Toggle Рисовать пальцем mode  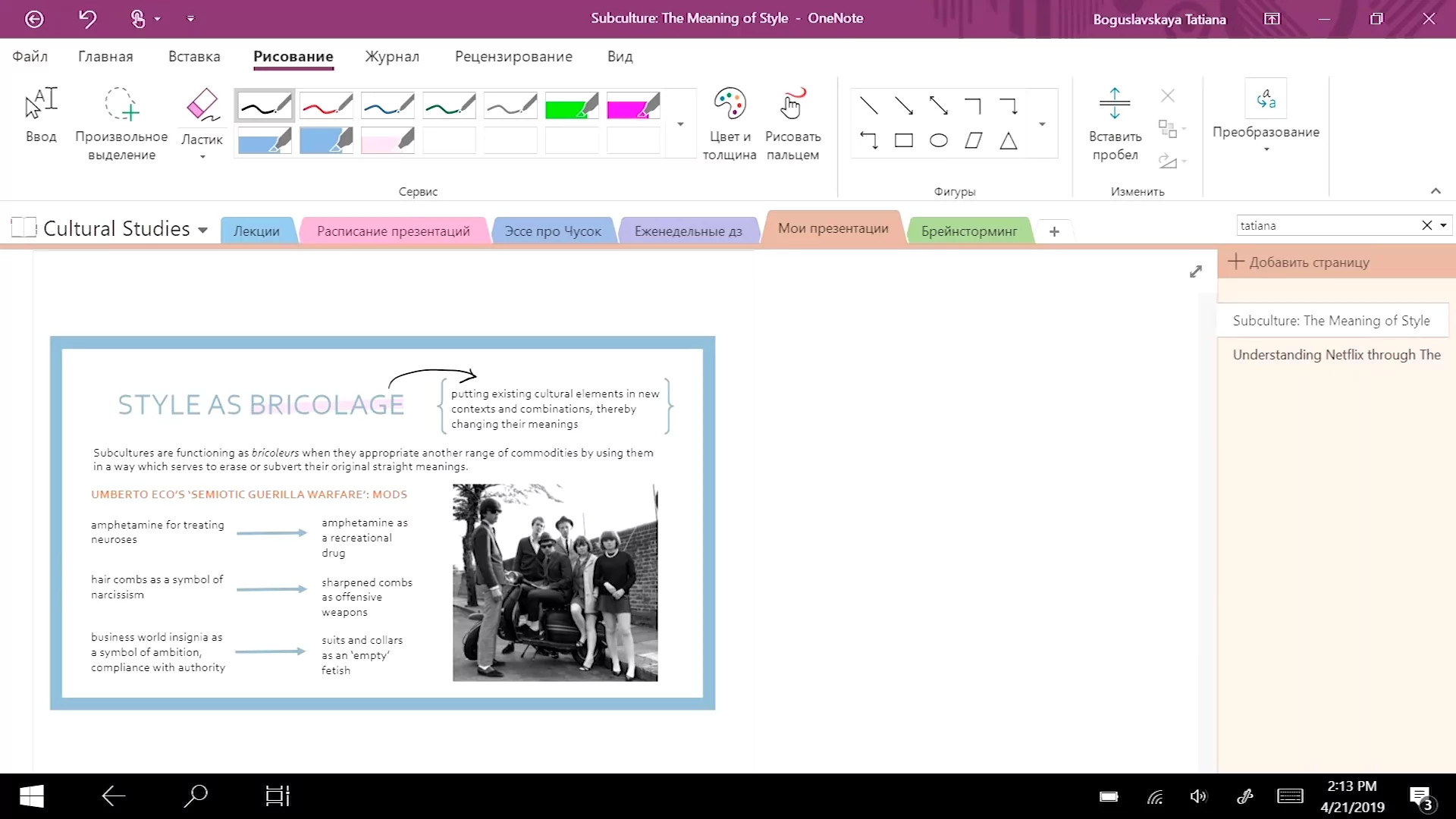(x=792, y=124)
